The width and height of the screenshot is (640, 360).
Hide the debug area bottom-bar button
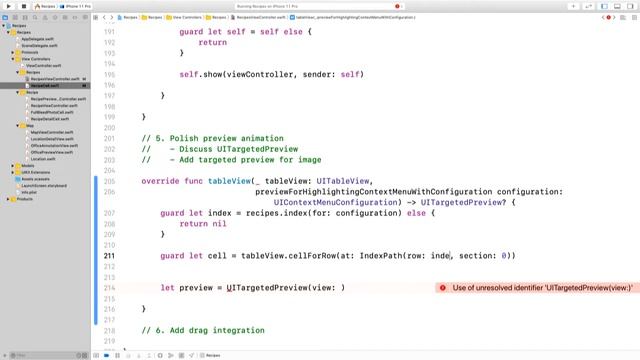[96, 356]
